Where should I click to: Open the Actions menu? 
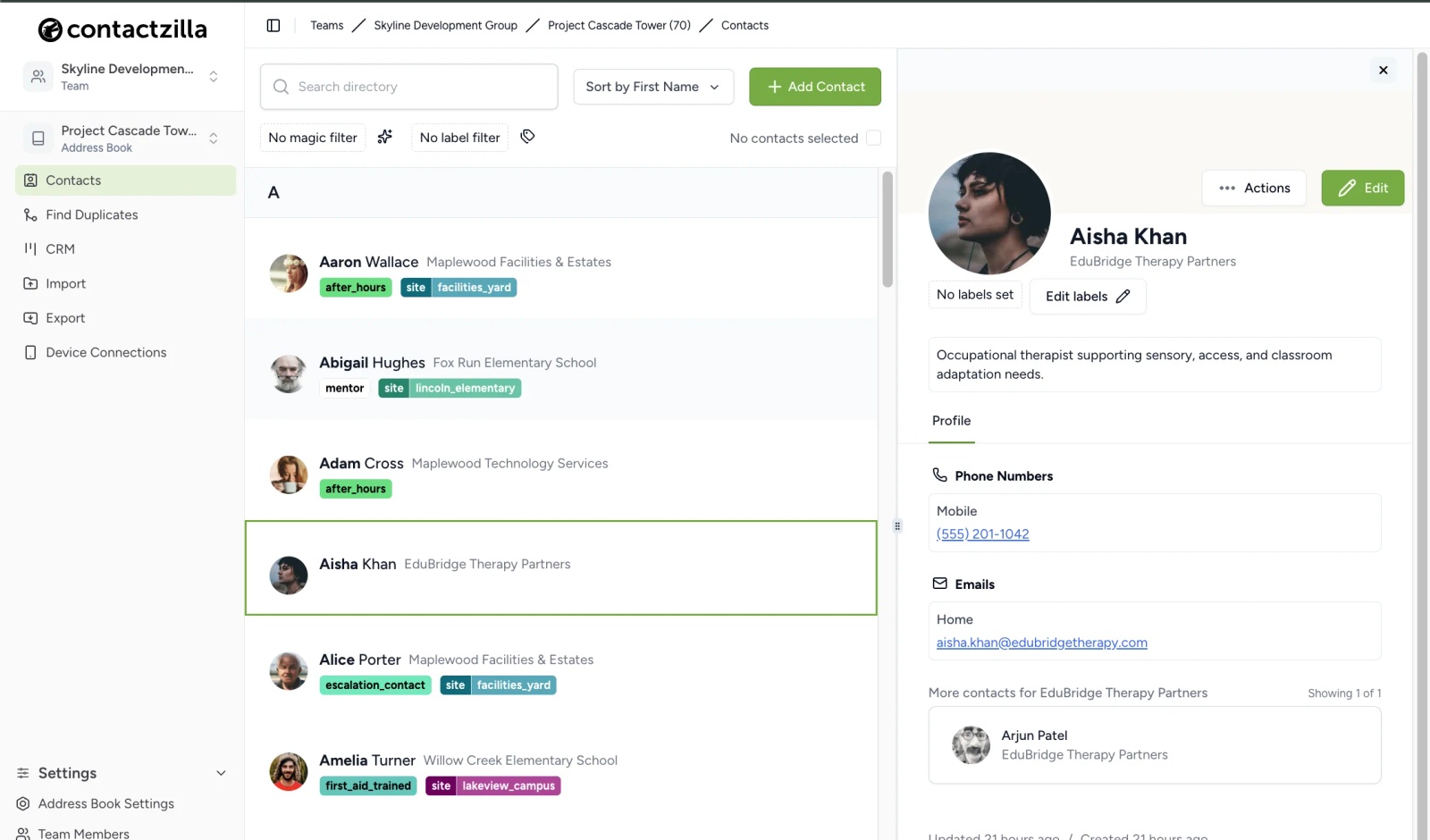click(x=1254, y=188)
